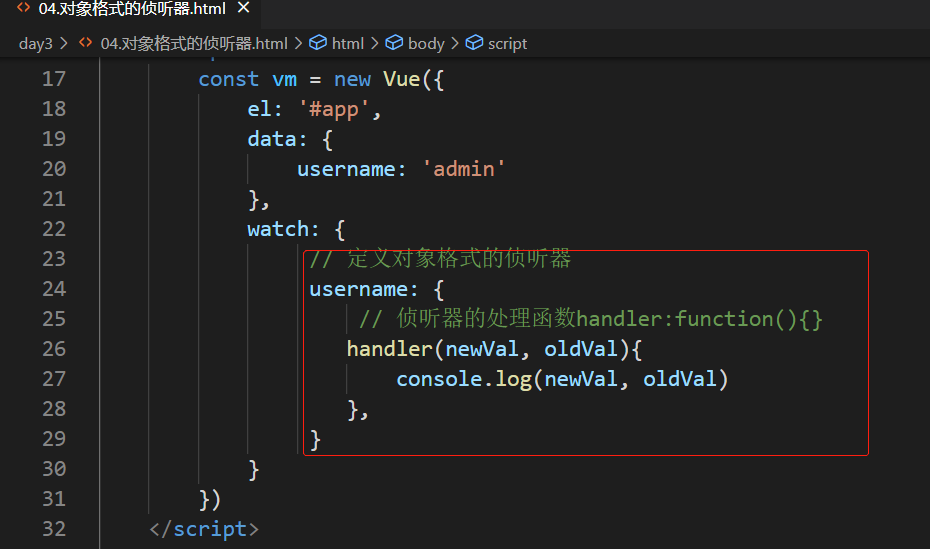This screenshot has height=549, width=930.
Task: Click comment '定义对象格式的侦听器' on line 23
Action: pos(458,258)
